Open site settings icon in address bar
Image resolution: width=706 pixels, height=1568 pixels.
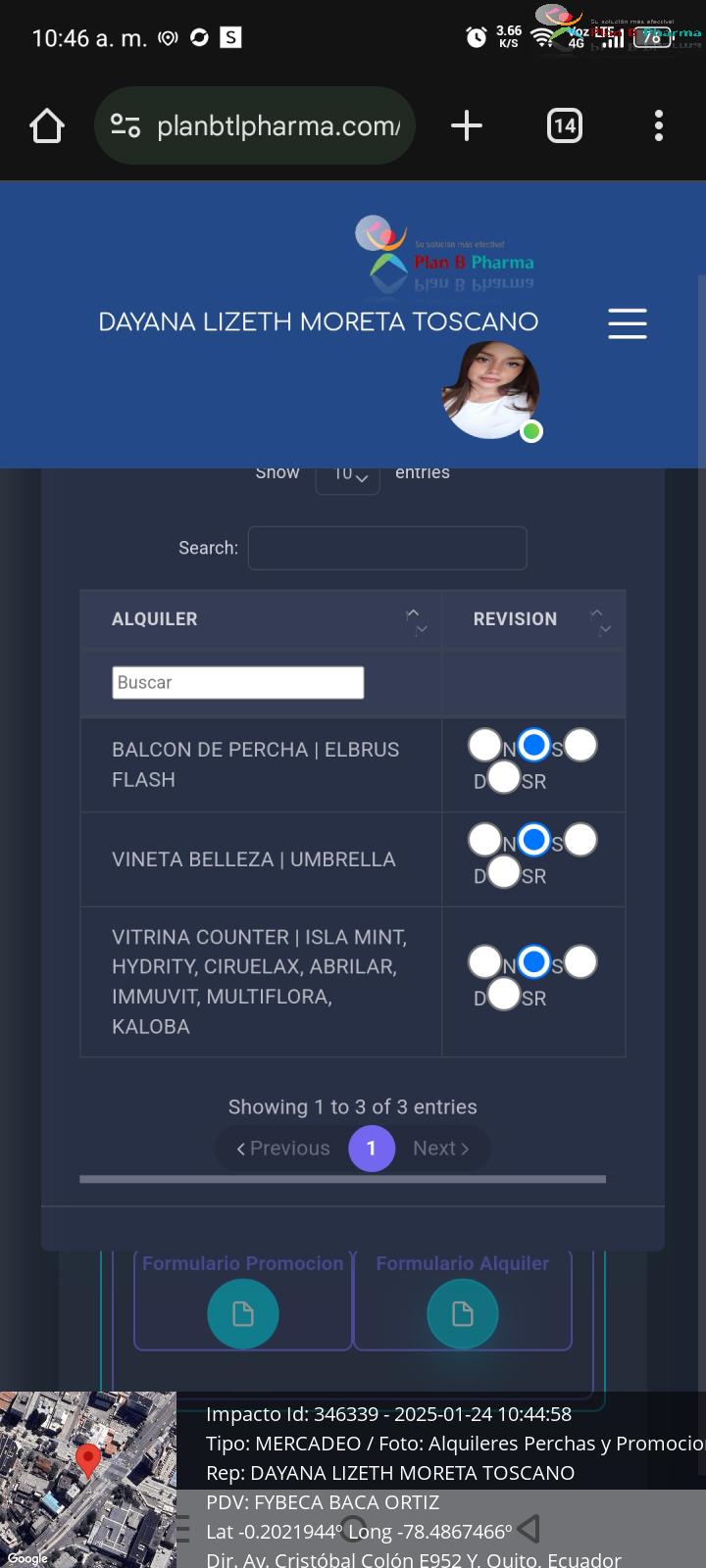[126, 125]
